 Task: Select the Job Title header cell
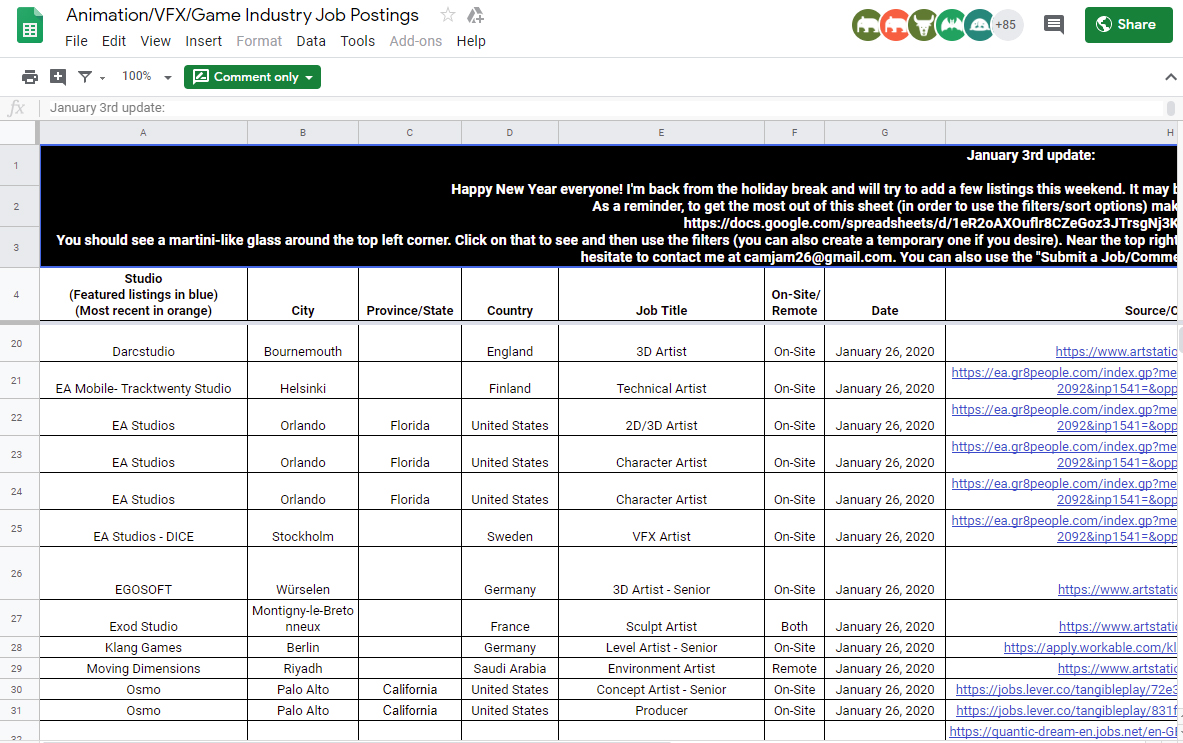[662, 295]
